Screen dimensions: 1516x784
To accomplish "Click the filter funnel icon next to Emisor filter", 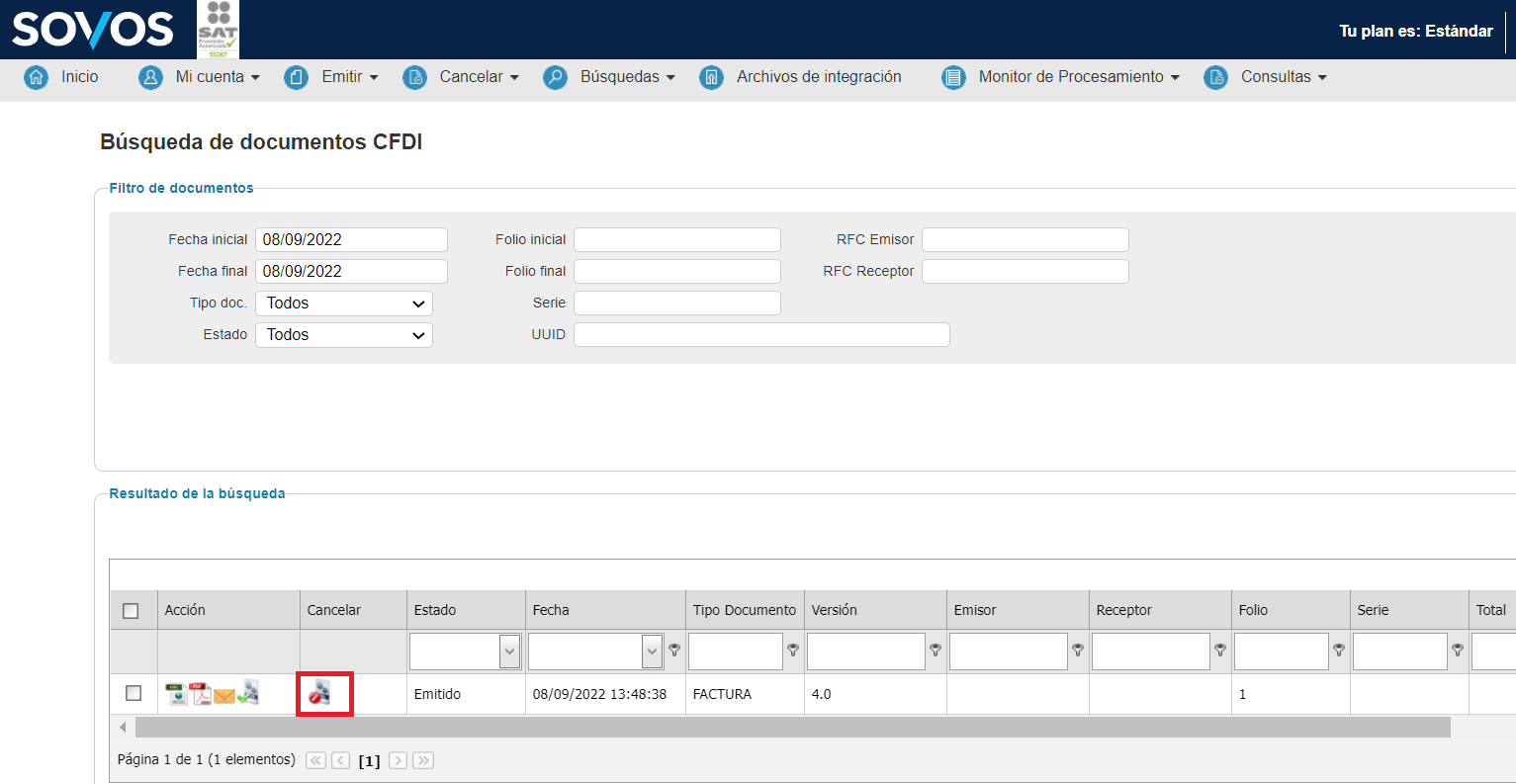I will pyautogui.click(x=1078, y=650).
